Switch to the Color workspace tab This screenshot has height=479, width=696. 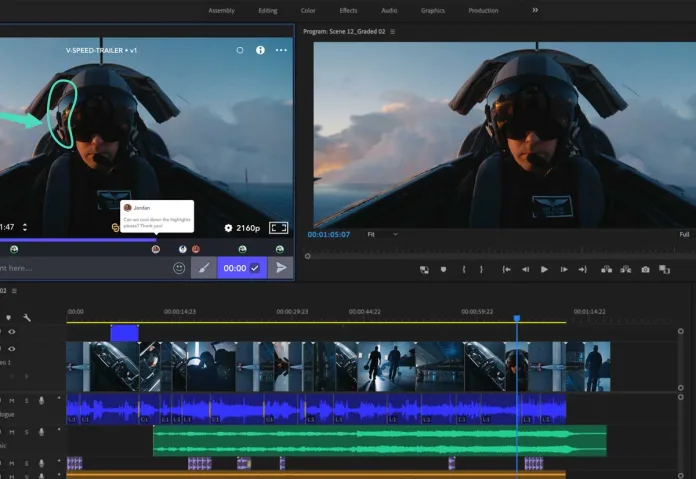(x=308, y=10)
